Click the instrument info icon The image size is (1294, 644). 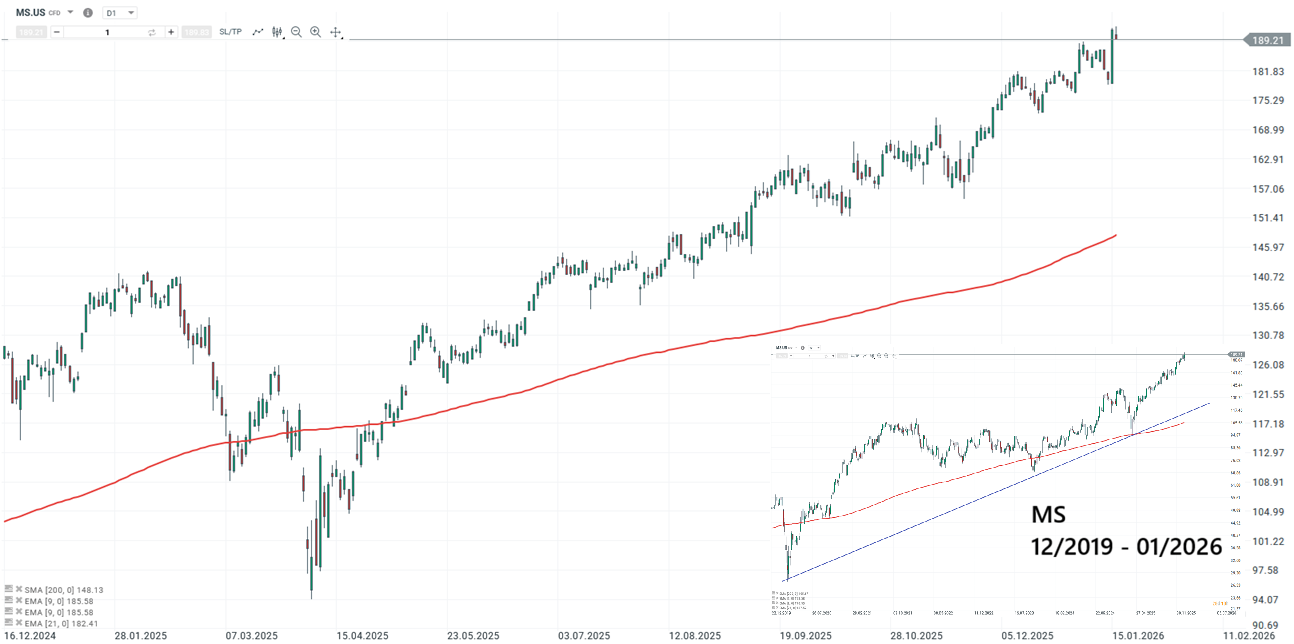click(88, 12)
